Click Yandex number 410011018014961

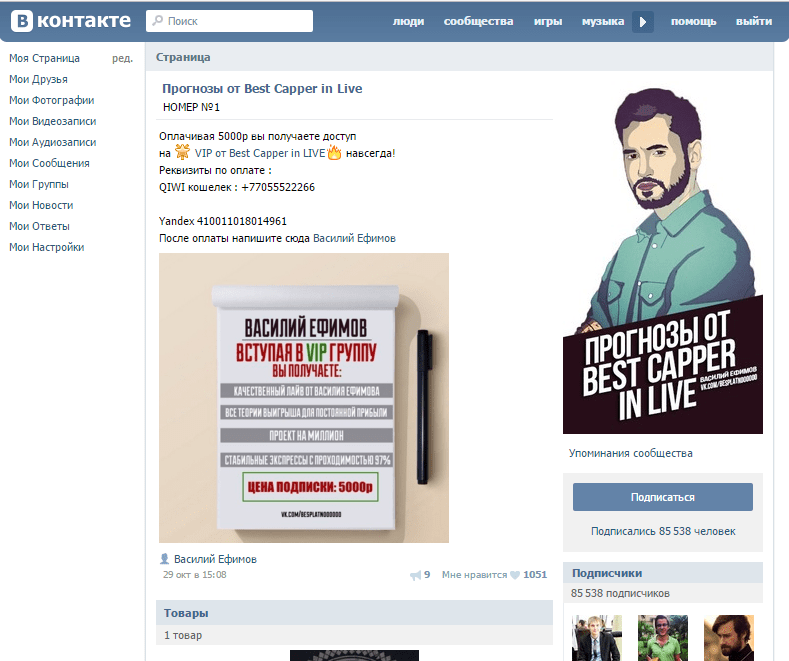[242, 221]
